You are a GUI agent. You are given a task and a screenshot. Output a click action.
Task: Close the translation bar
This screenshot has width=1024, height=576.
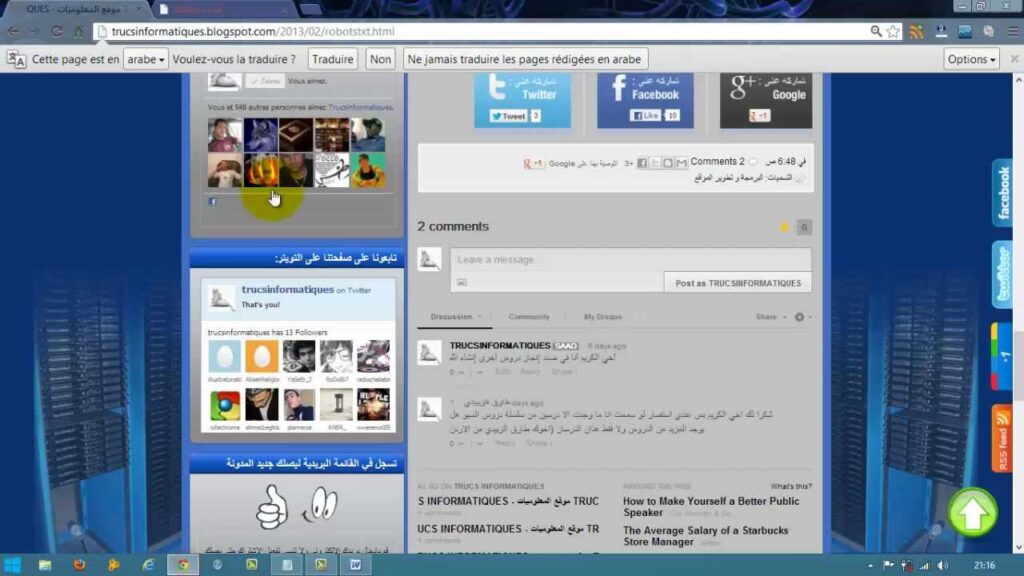pos(1014,59)
